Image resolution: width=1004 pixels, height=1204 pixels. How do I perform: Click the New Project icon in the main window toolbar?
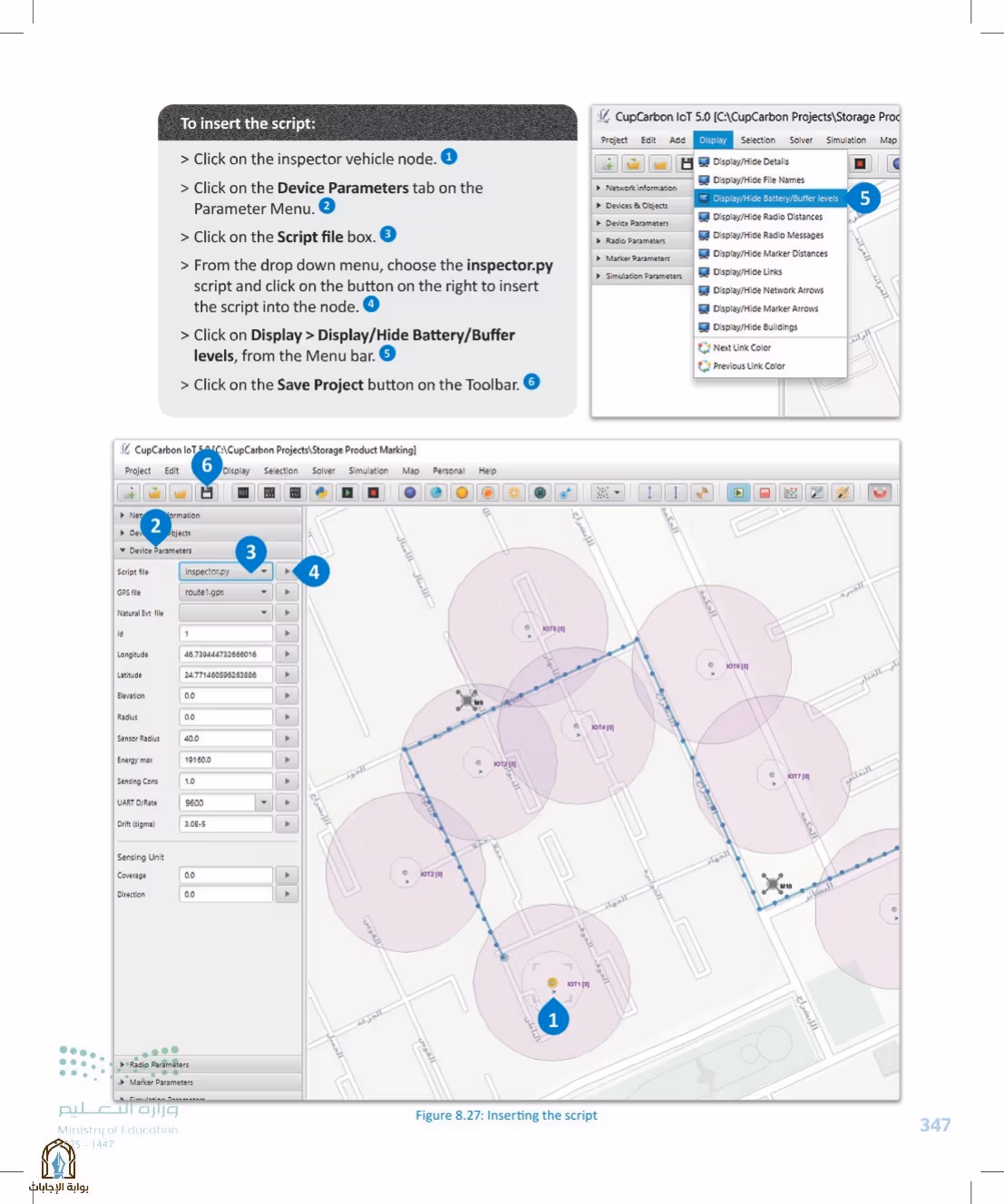tap(129, 492)
